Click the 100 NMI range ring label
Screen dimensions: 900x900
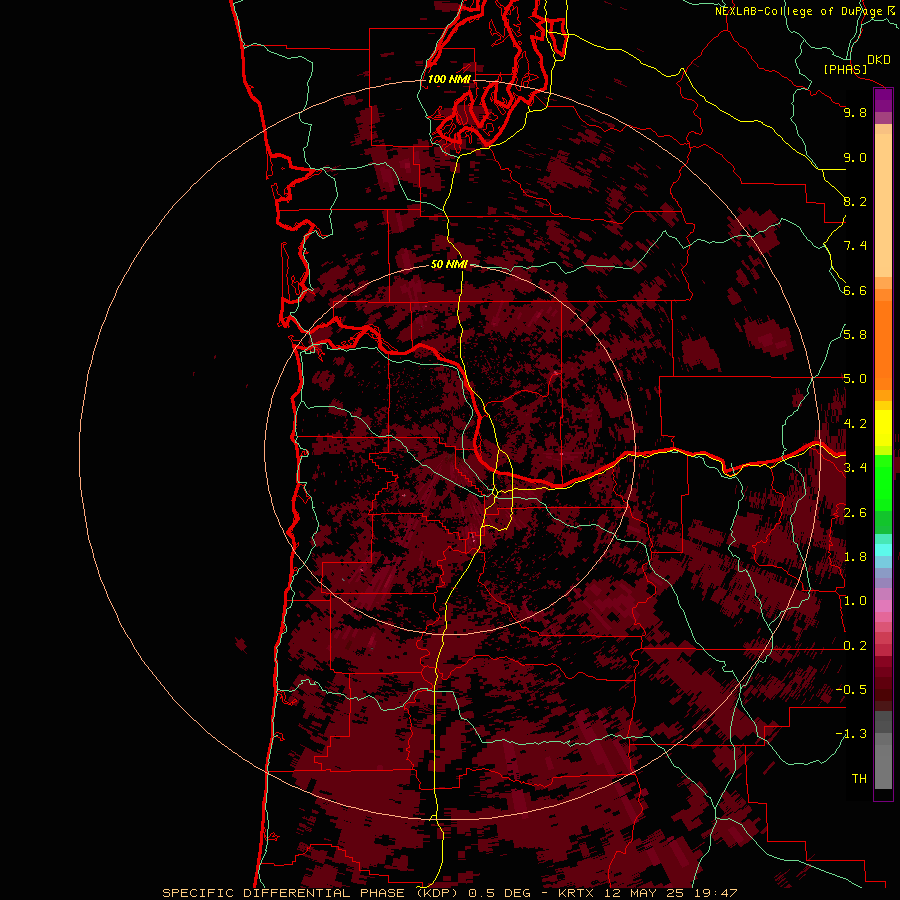[449, 79]
